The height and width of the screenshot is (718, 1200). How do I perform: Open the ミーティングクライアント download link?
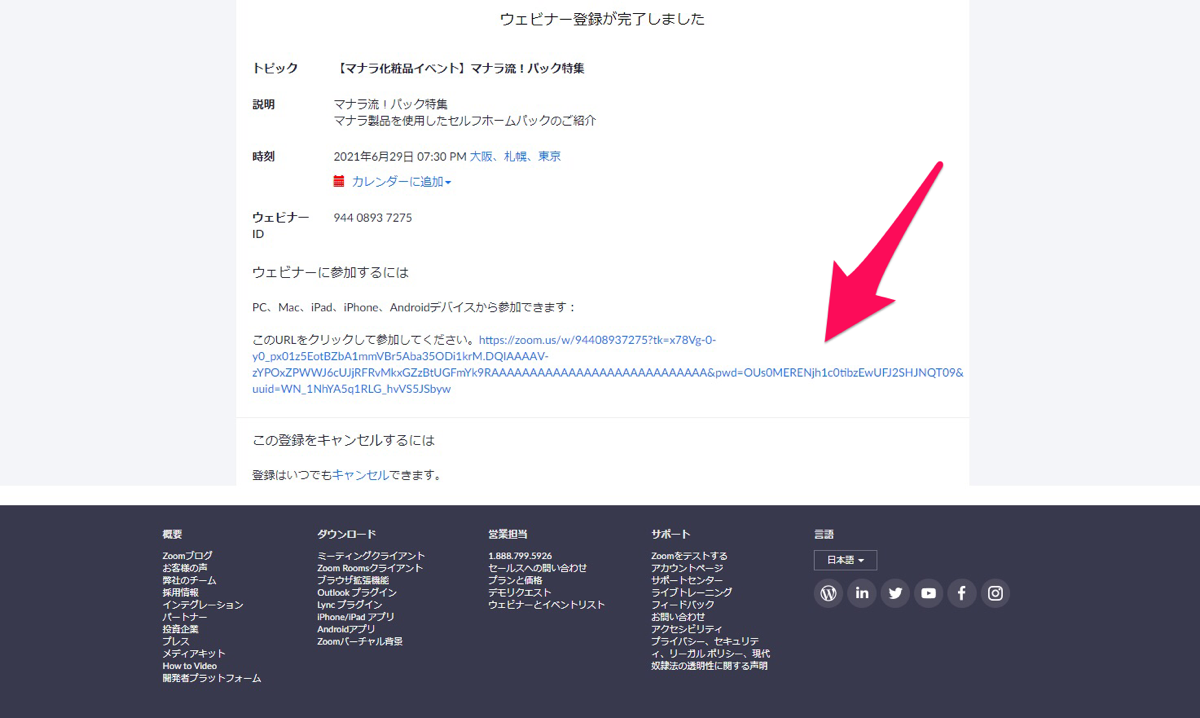pyautogui.click(x=371, y=556)
